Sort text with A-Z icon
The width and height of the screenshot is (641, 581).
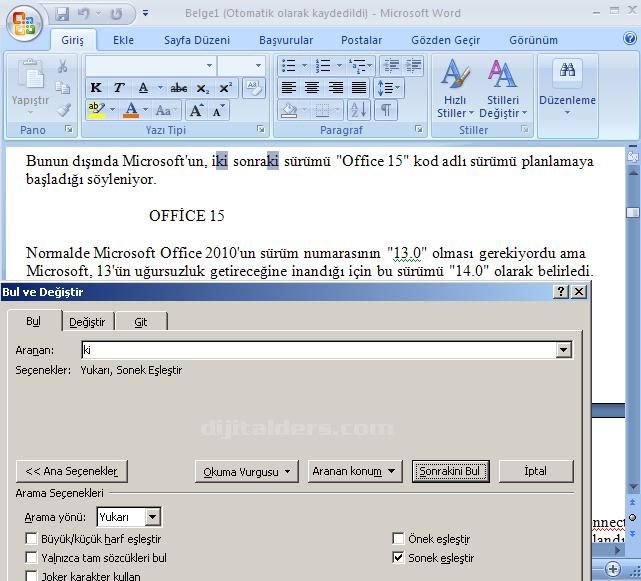[359, 110]
